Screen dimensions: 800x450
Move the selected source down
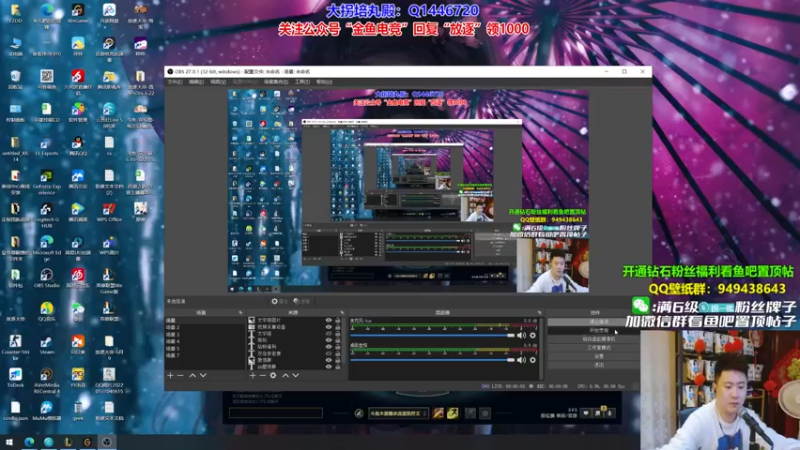point(295,376)
